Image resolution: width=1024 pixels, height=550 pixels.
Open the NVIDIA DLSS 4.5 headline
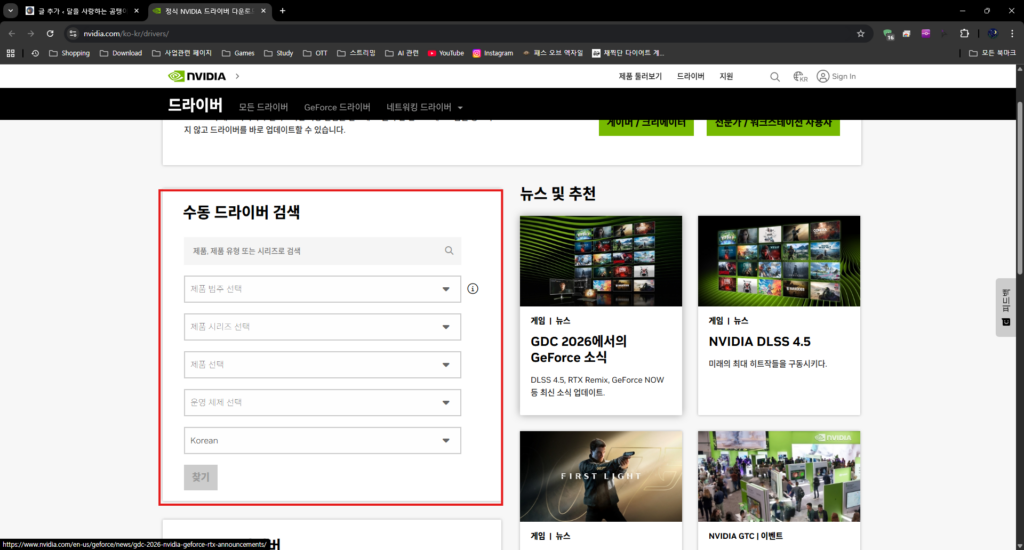pyautogui.click(x=760, y=342)
